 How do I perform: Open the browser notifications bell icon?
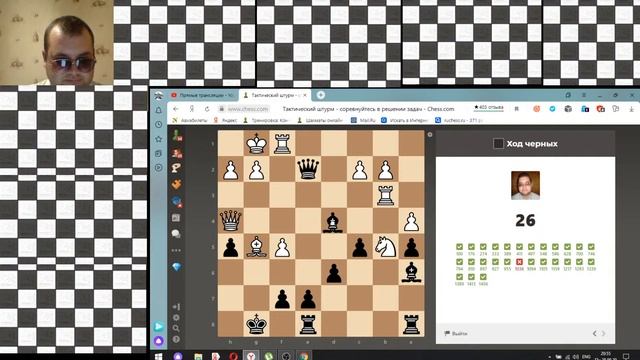tap(159, 110)
